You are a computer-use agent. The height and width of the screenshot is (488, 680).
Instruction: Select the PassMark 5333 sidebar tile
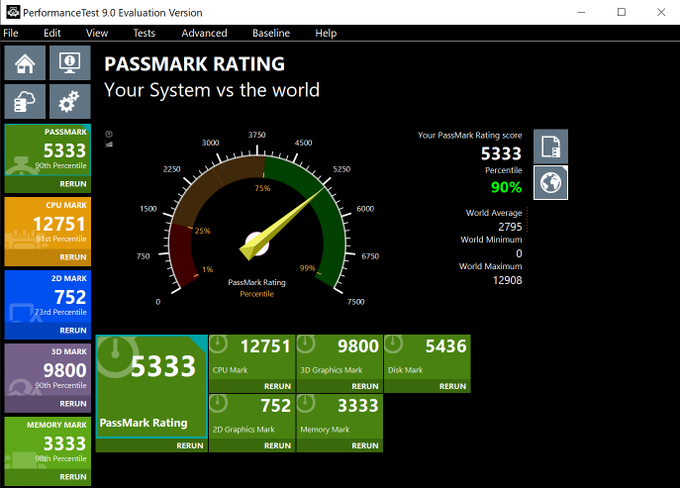tap(48, 150)
